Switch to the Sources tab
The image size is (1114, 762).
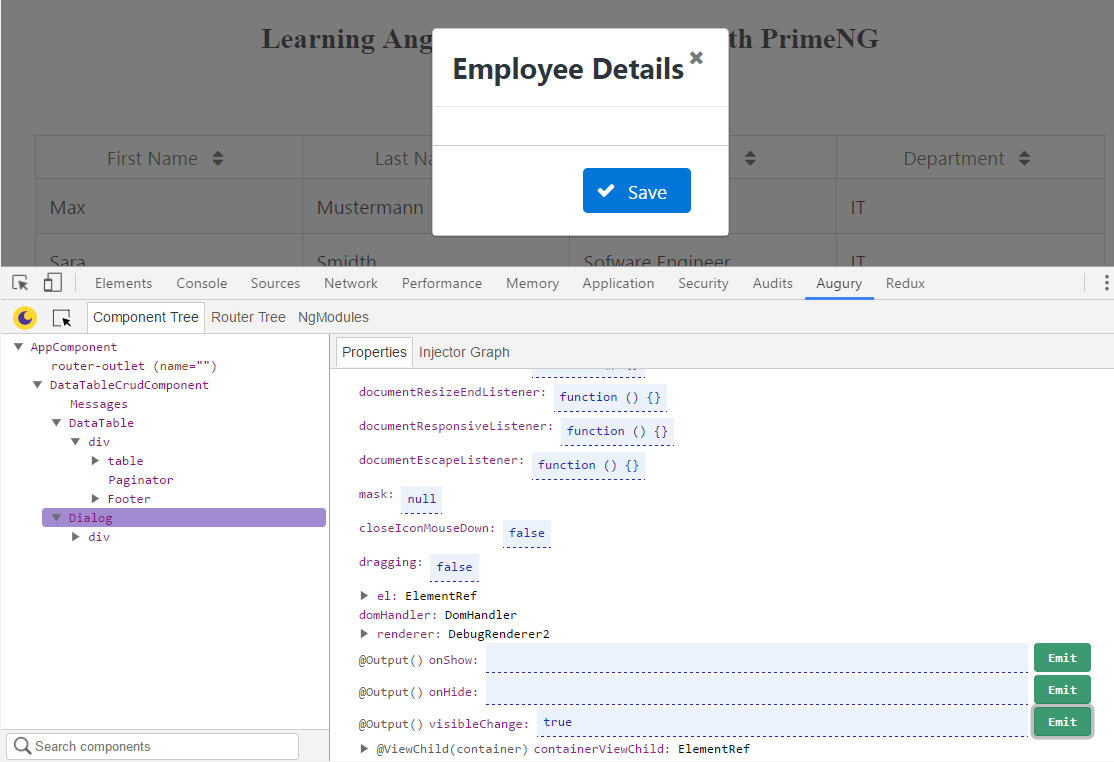point(275,283)
